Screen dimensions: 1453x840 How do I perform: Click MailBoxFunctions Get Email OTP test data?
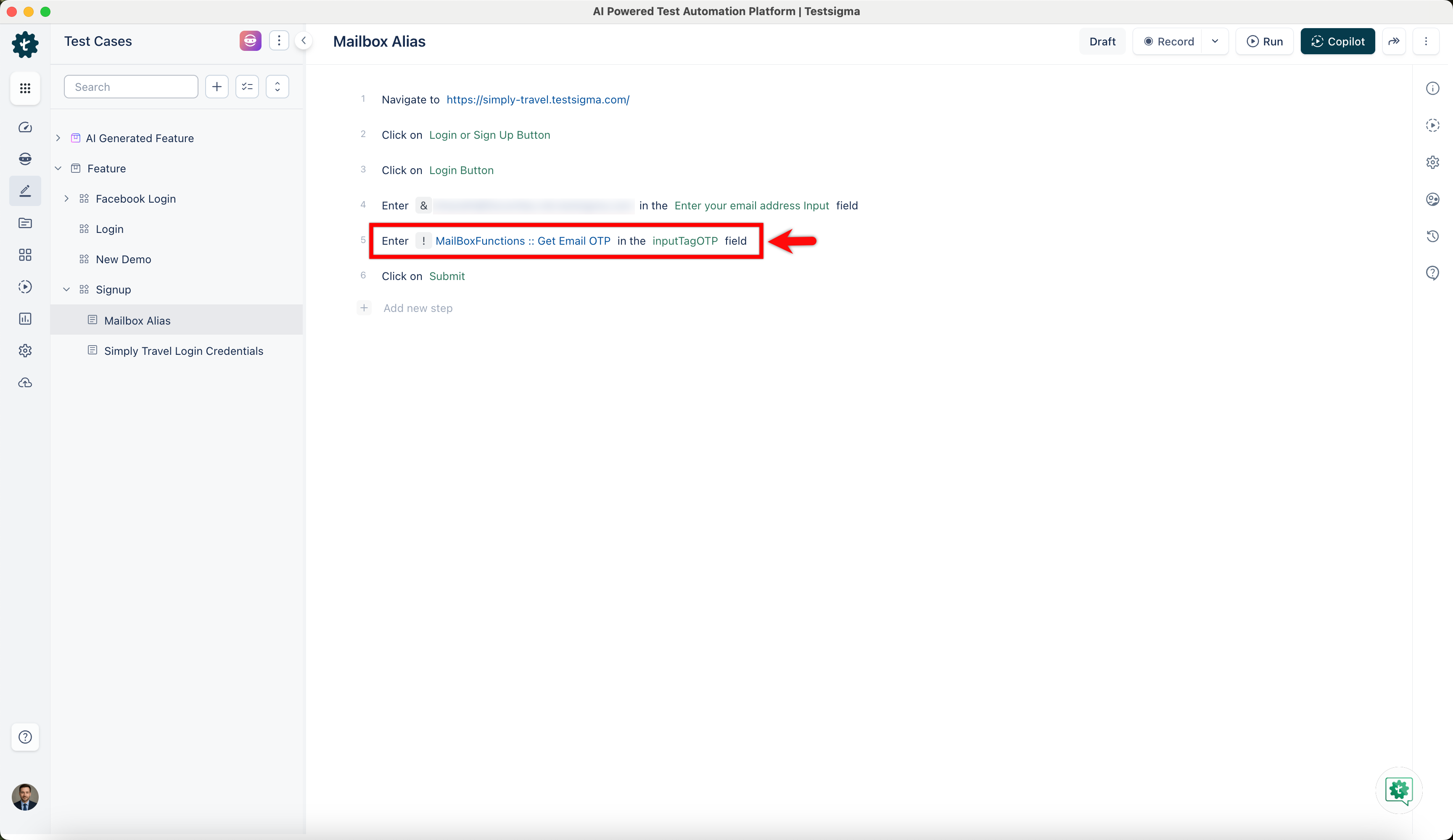pos(523,241)
